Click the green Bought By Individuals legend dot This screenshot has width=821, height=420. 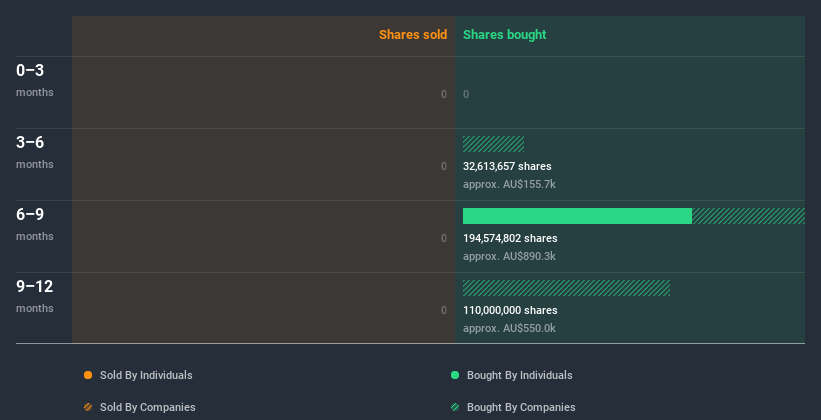[455, 375]
